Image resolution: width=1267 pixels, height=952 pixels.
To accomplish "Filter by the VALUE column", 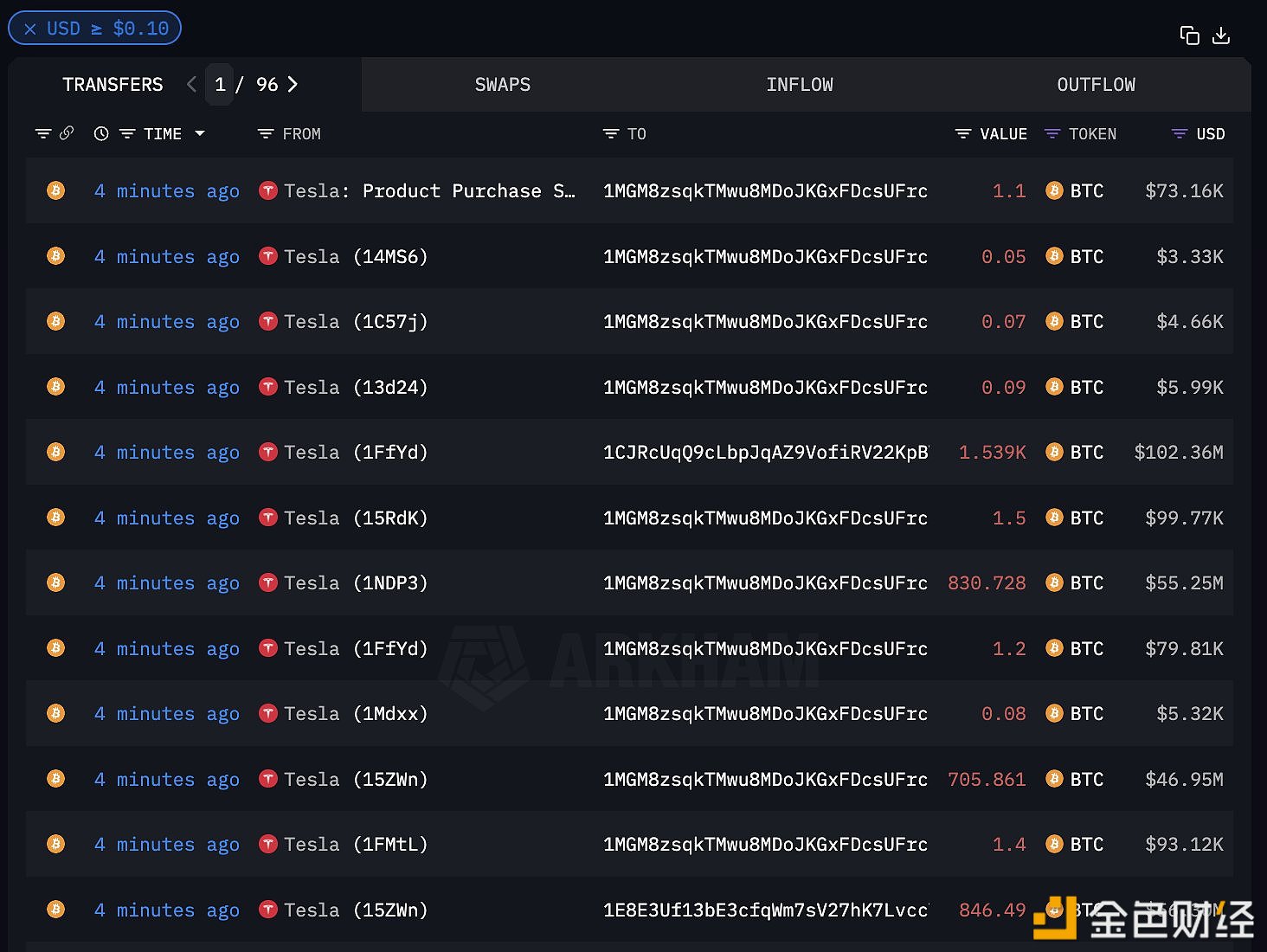I will point(963,133).
